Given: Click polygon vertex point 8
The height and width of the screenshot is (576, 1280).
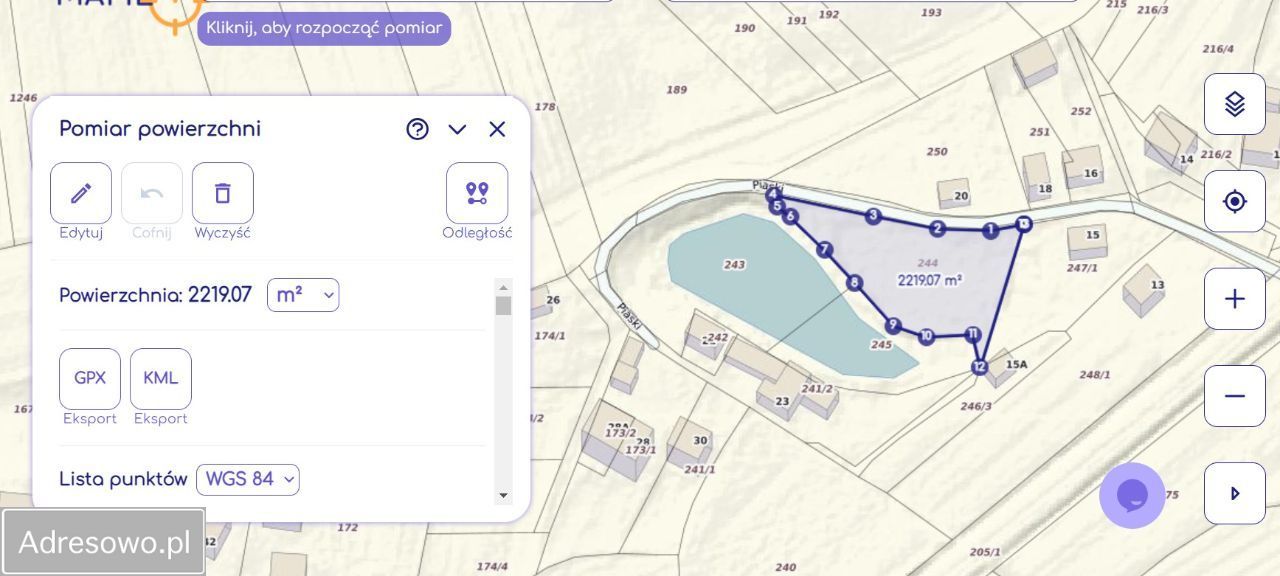Looking at the screenshot, I should 854,283.
